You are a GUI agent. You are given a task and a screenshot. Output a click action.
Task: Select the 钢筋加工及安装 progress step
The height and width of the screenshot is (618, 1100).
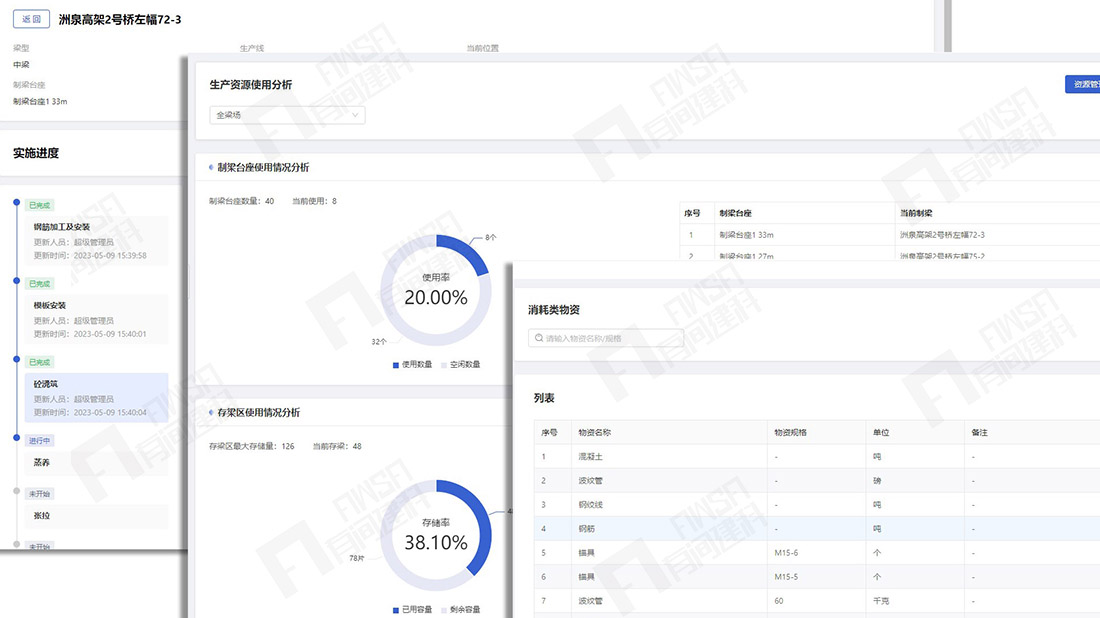coord(97,241)
